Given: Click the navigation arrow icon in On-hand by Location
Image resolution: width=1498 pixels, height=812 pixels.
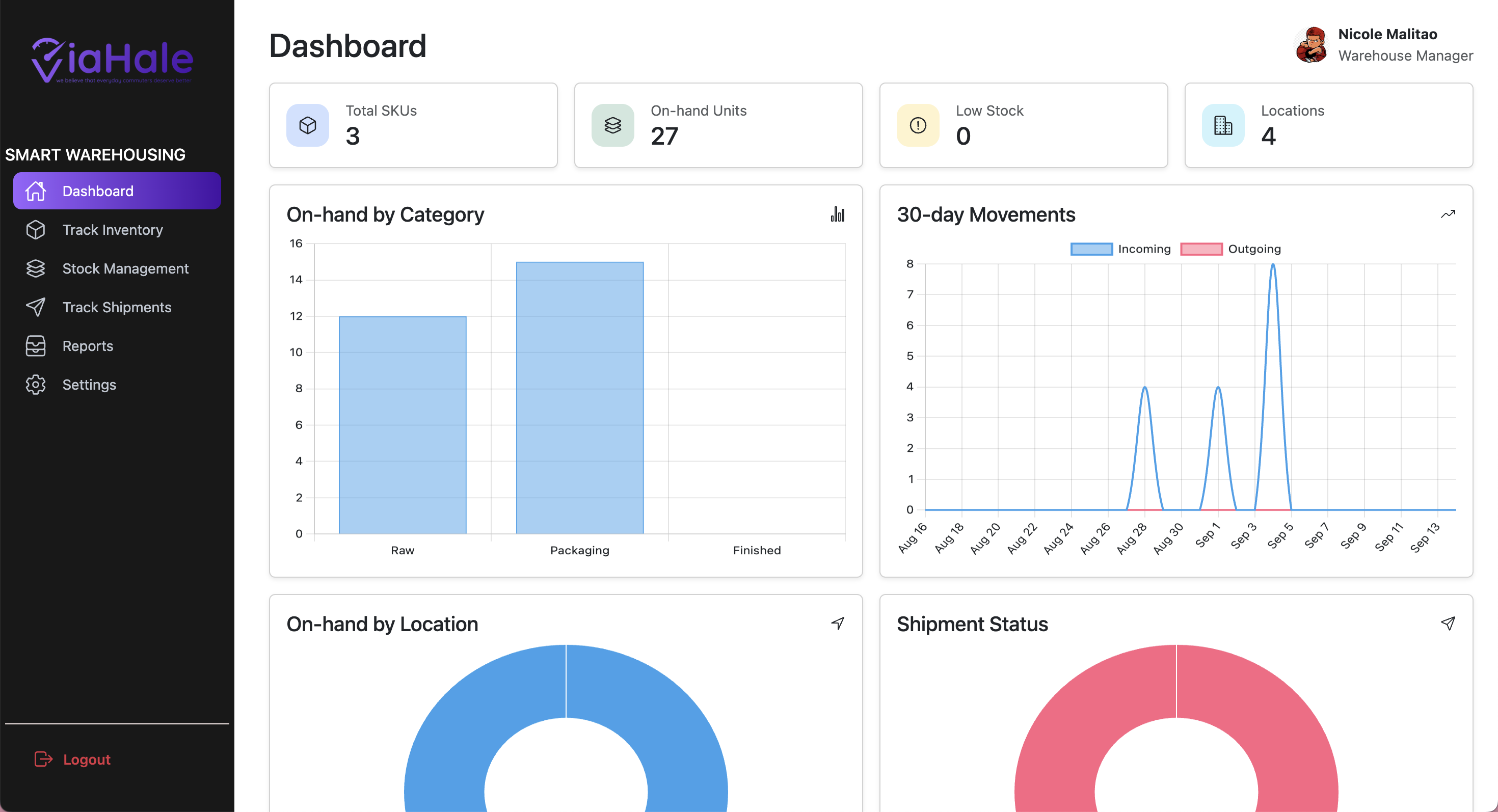Looking at the screenshot, I should (837, 623).
